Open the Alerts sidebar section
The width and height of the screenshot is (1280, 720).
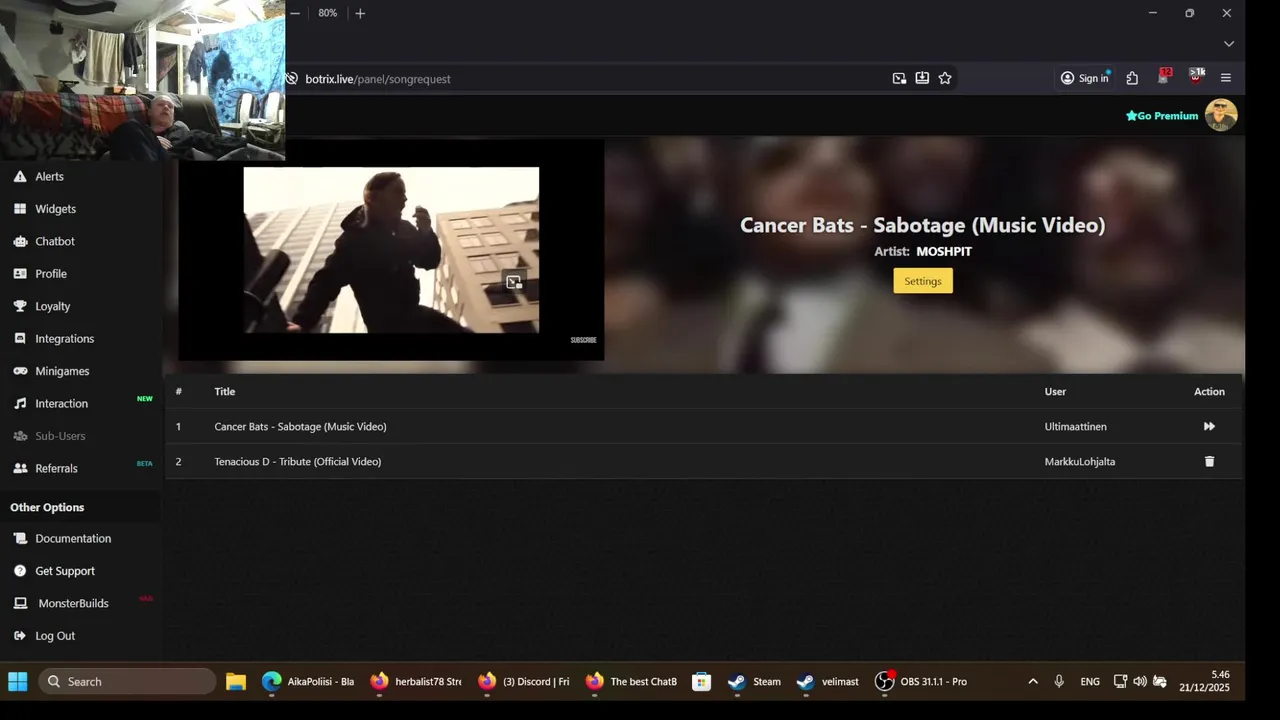tap(49, 176)
